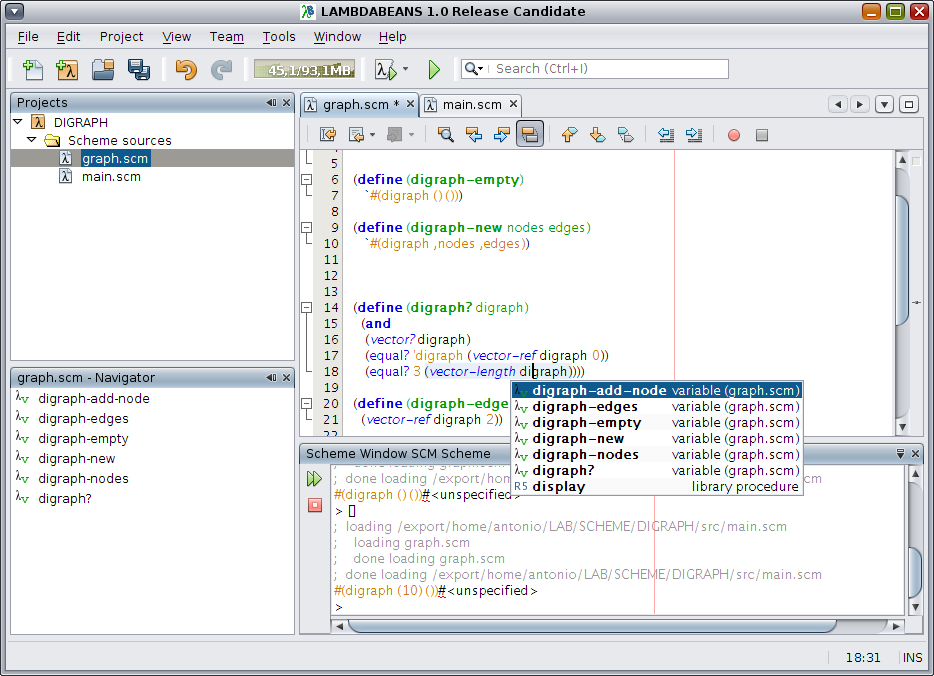
Task: Jump to next bookmark icon
Action: coord(597,135)
